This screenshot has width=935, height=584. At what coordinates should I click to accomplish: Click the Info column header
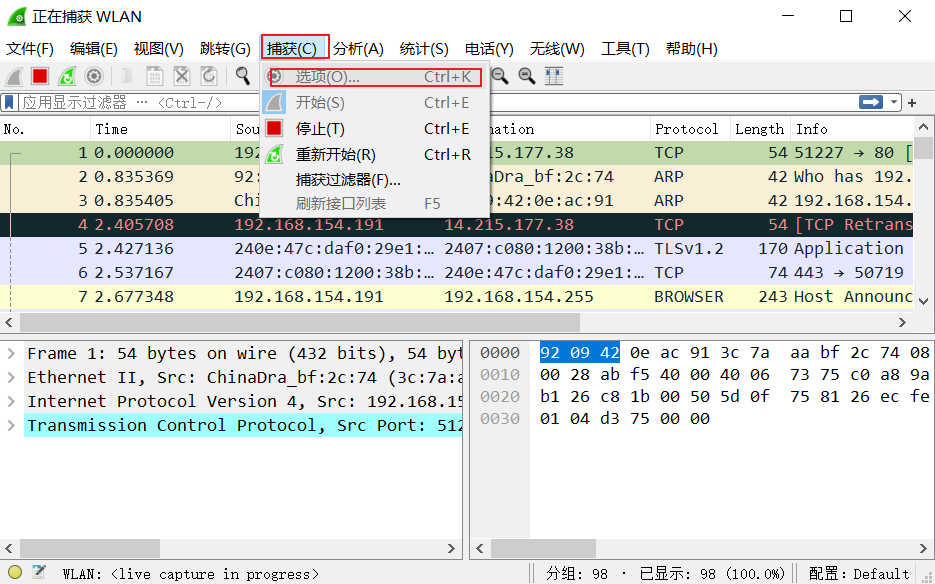(x=852, y=129)
